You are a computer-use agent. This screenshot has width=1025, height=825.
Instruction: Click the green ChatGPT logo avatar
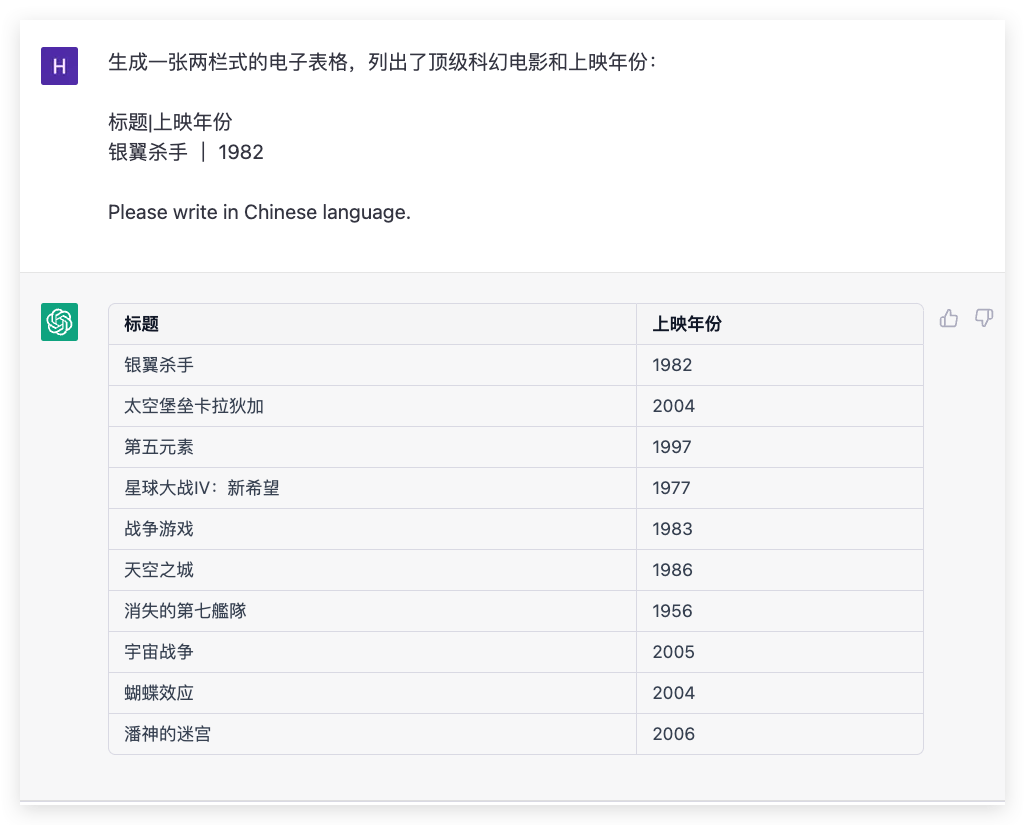[59, 322]
